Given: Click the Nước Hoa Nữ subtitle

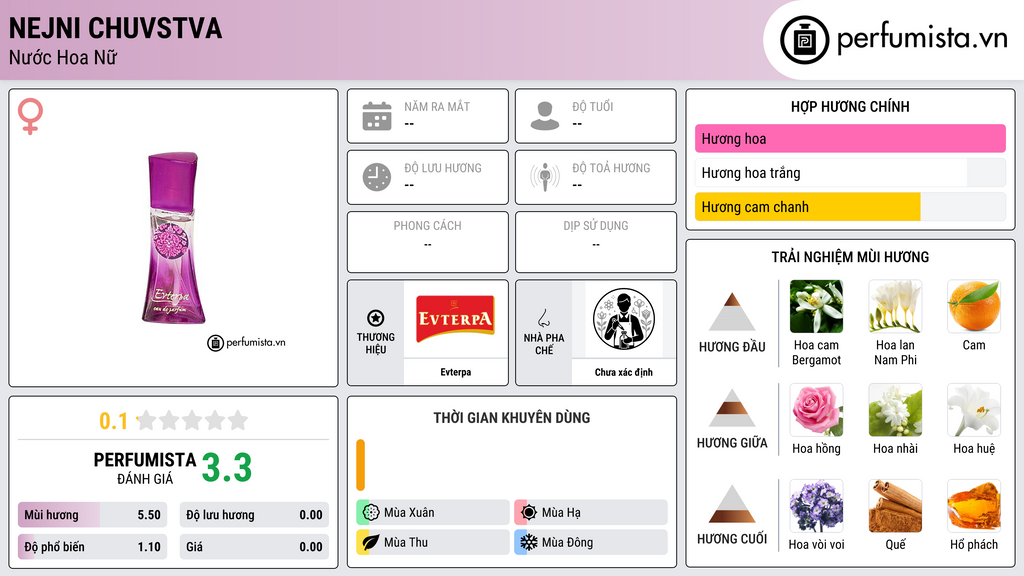Looking at the screenshot, I should point(63,57).
